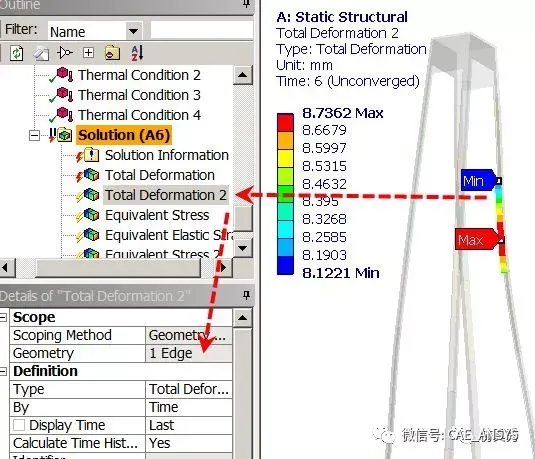The image size is (535, 459).
Task: Click the Solution Information icon
Action: click(x=91, y=155)
